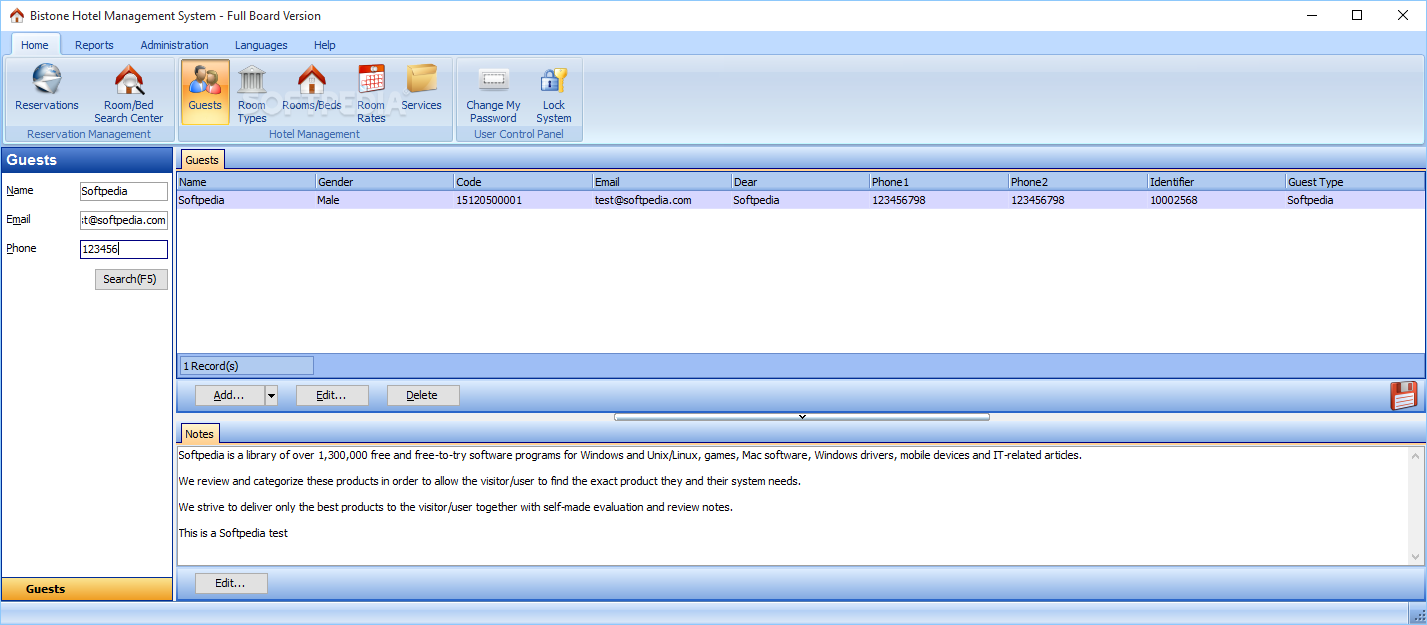Sort by the Phone2 column header

click(1078, 182)
